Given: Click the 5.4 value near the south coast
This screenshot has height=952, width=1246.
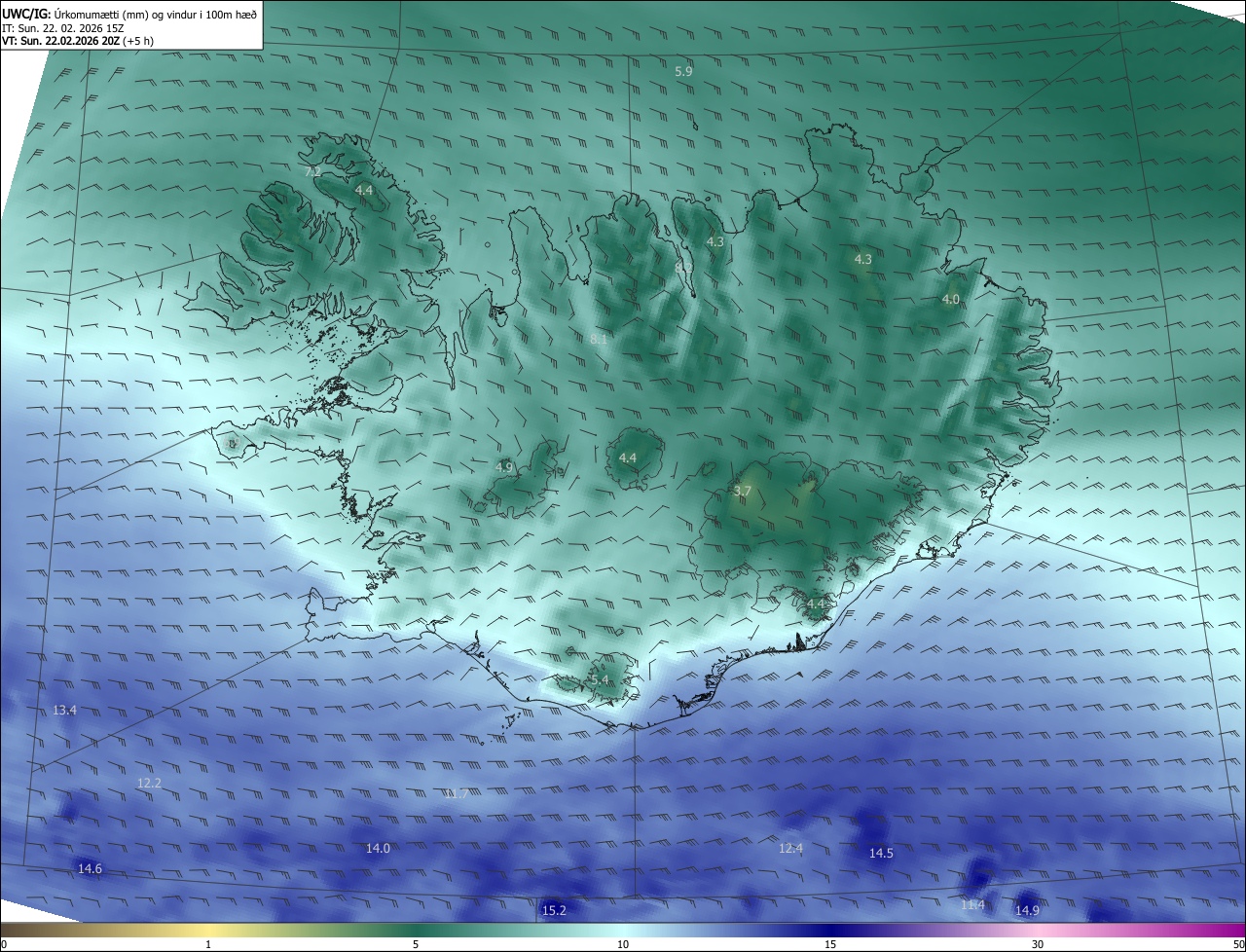Looking at the screenshot, I should click(x=599, y=679).
